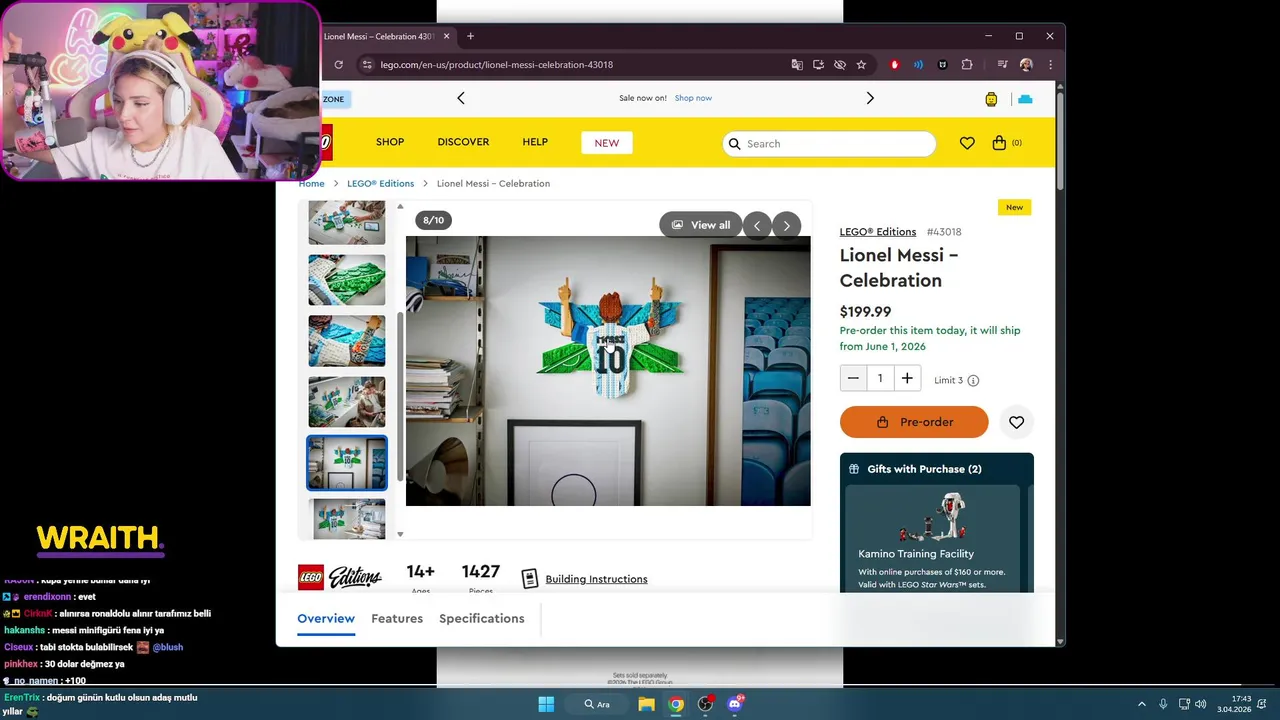Switch to the Features tab
The image size is (1280, 720).
(x=397, y=618)
